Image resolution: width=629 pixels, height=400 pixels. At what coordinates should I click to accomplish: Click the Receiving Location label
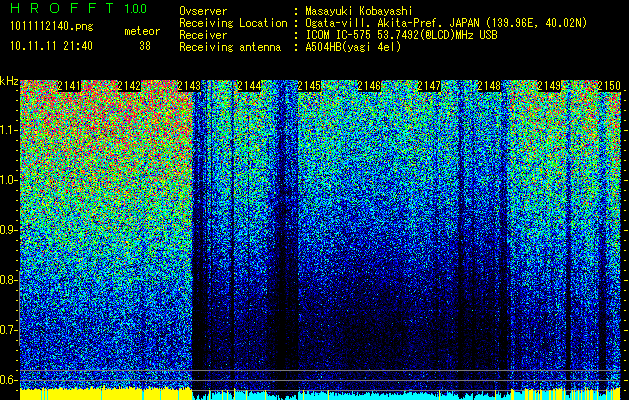click(233, 23)
